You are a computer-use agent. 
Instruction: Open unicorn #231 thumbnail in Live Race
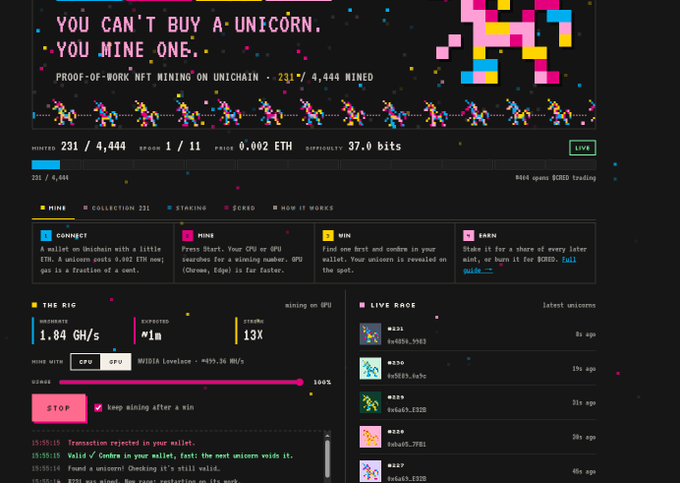click(x=370, y=334)
